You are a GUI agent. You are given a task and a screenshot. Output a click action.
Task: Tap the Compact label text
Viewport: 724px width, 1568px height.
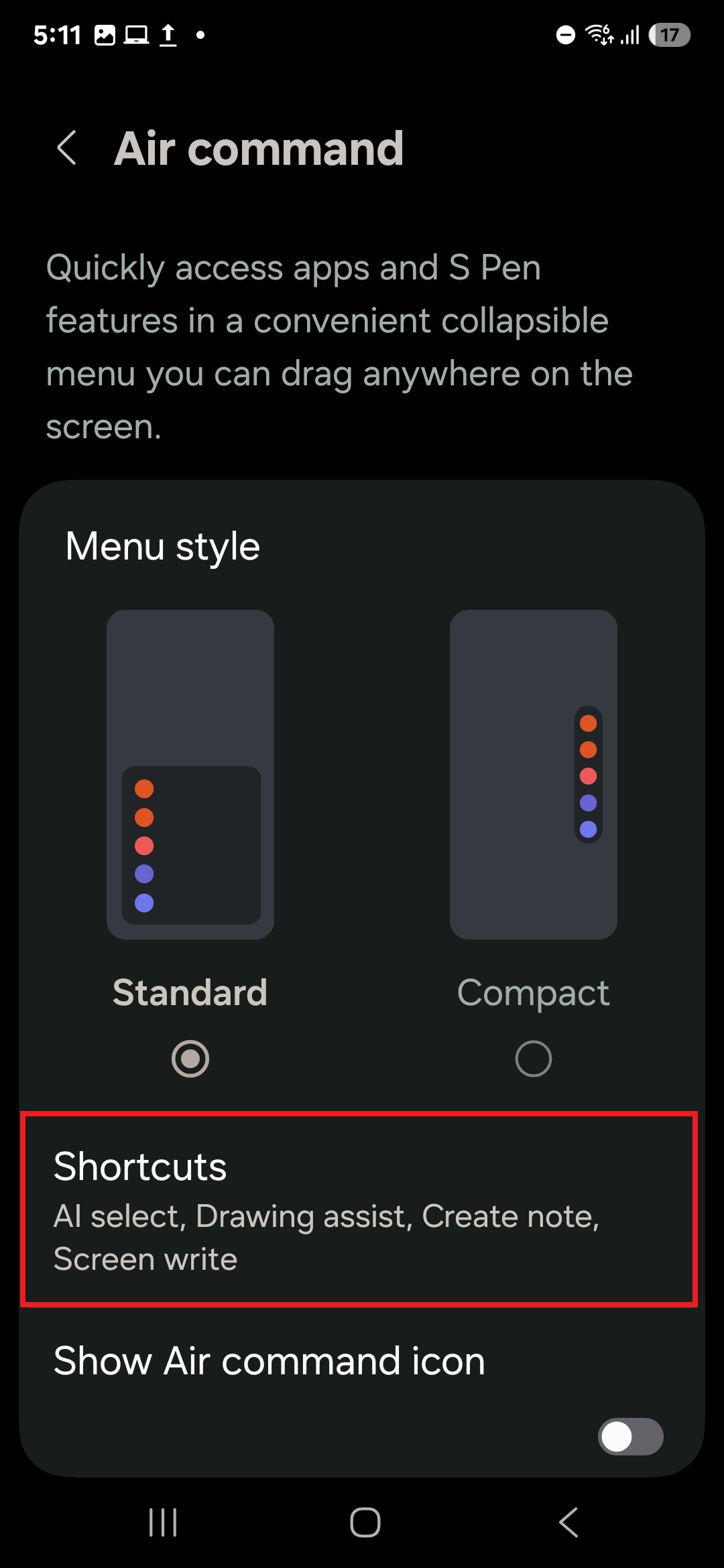534,994
